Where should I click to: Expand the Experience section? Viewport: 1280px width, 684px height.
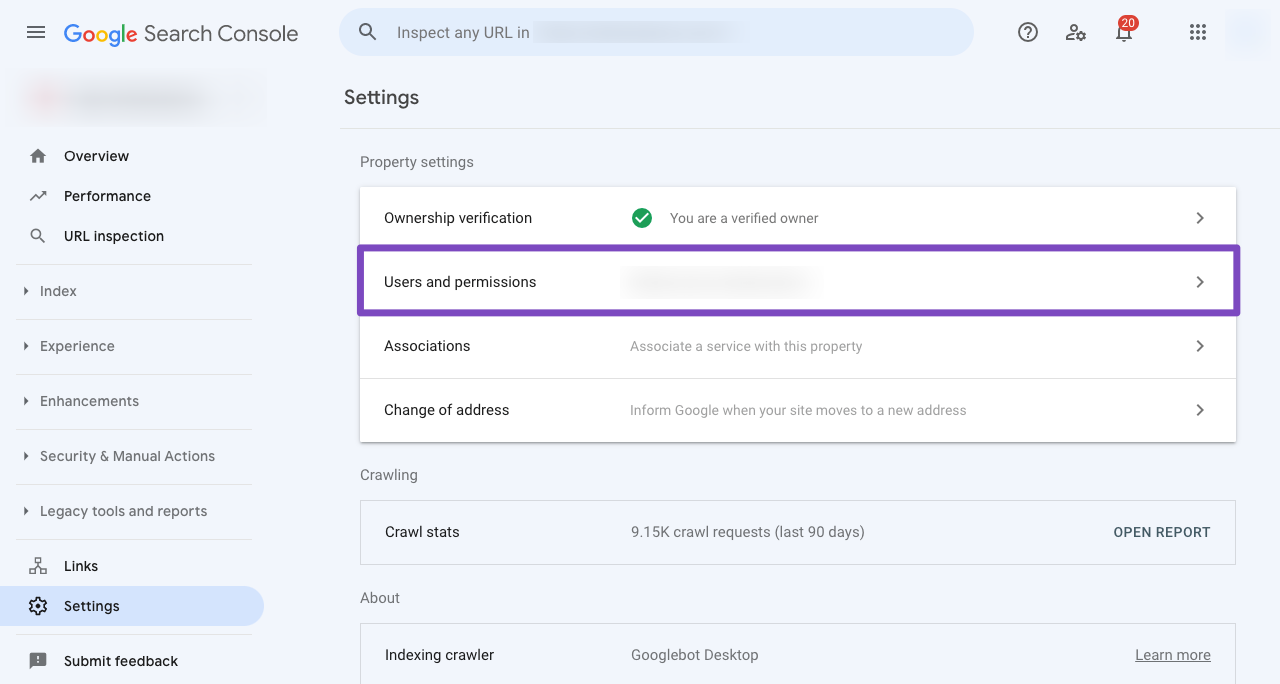[77, 346]
